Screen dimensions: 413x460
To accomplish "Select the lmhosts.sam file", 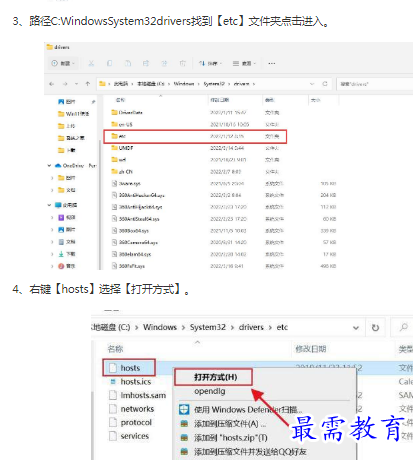I will pyautogui.click(x=138, y=395).
